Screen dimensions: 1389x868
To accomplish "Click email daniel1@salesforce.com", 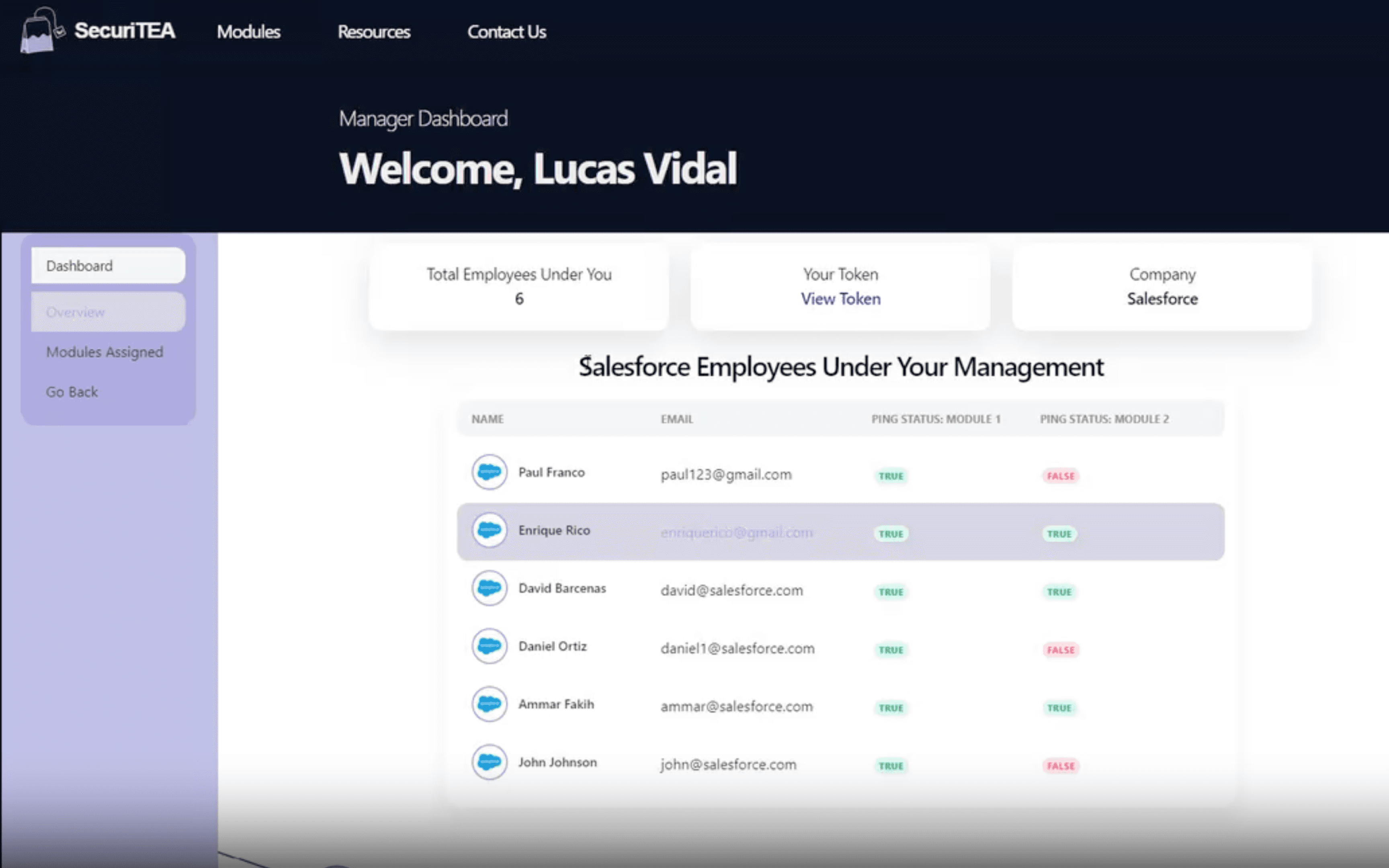I will [x=738, y=649].
